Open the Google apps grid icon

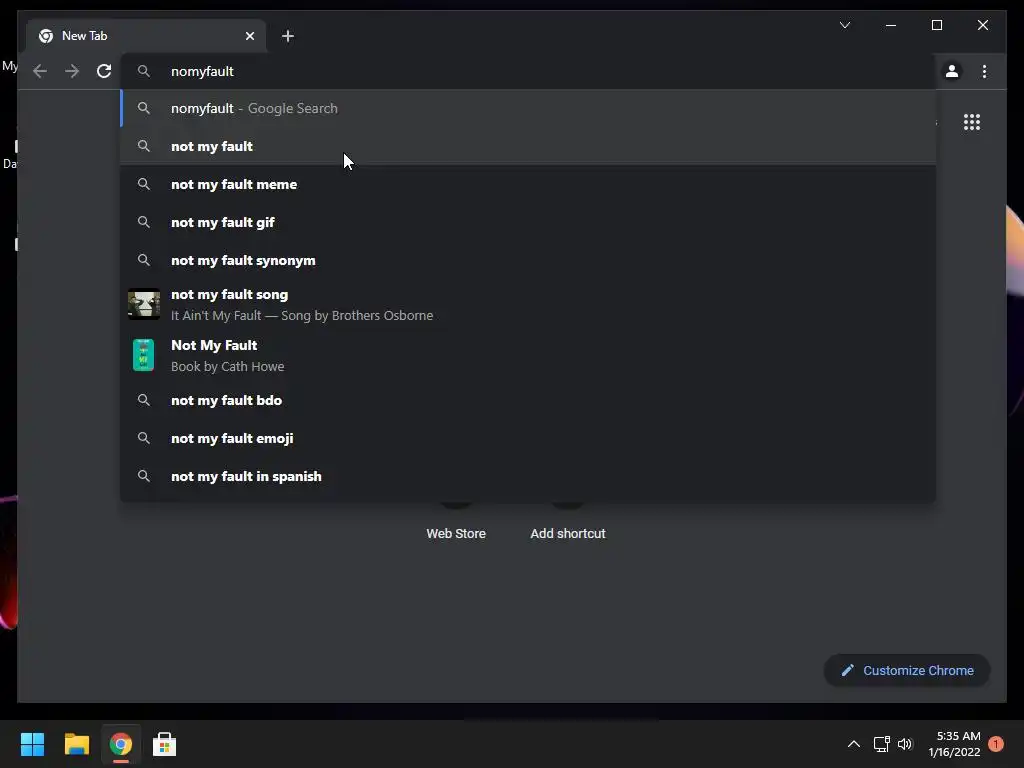click(x=972, y=122)
